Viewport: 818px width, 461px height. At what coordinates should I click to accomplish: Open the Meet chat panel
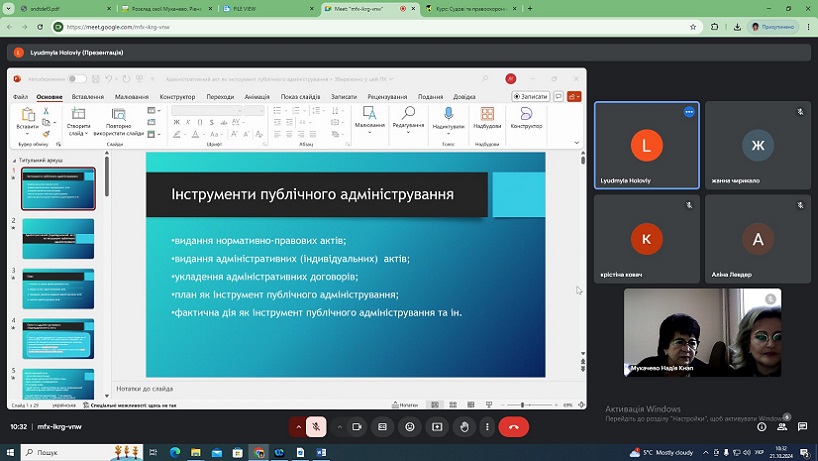(802, 427)
